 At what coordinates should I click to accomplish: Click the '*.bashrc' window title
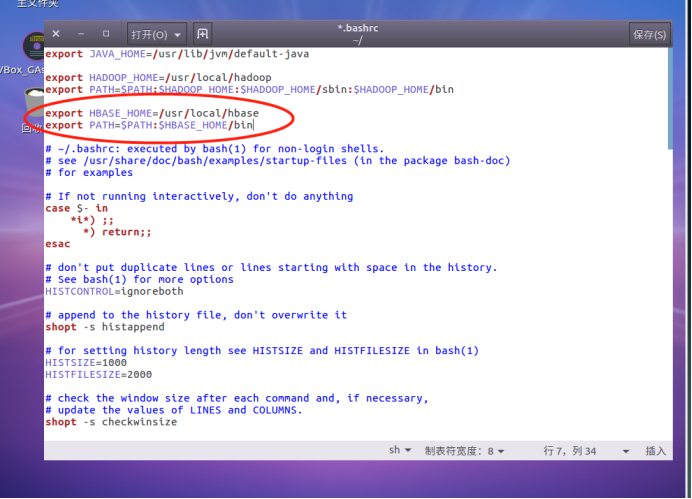coord(358,28)
